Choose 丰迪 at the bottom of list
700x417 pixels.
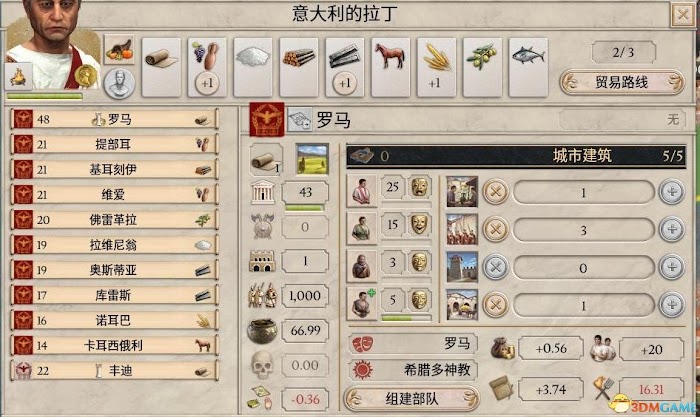click(x=115, y=370)
